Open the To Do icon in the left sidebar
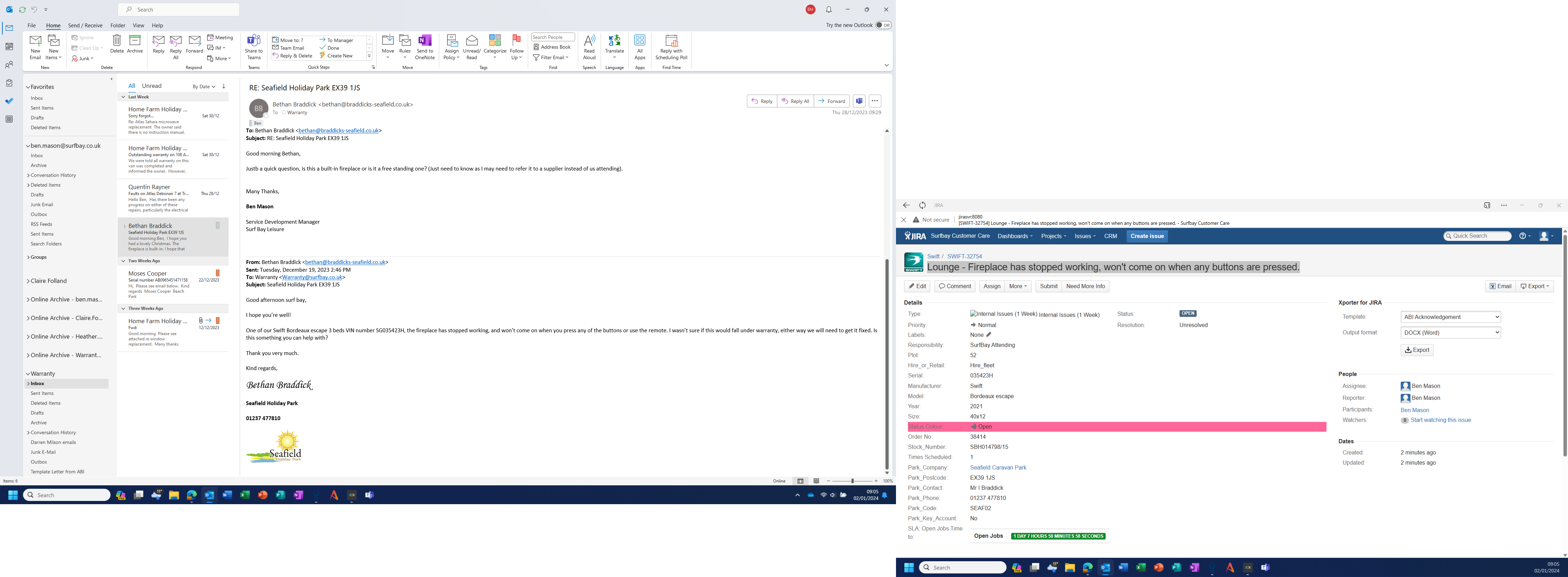Screen dimensions: 1568x577 [x=8, y=101]
